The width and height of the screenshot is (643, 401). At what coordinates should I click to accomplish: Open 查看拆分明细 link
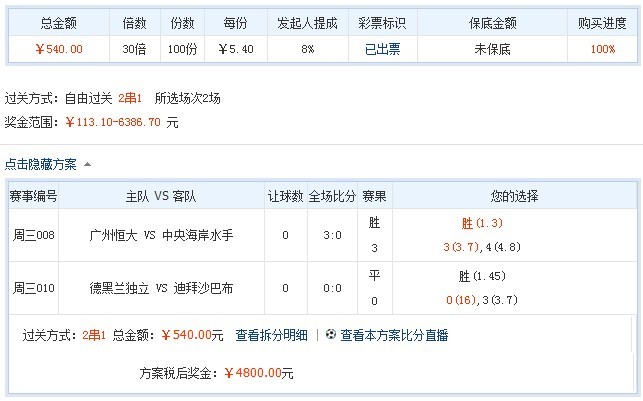pyautogui.click(x=271, y=335)
